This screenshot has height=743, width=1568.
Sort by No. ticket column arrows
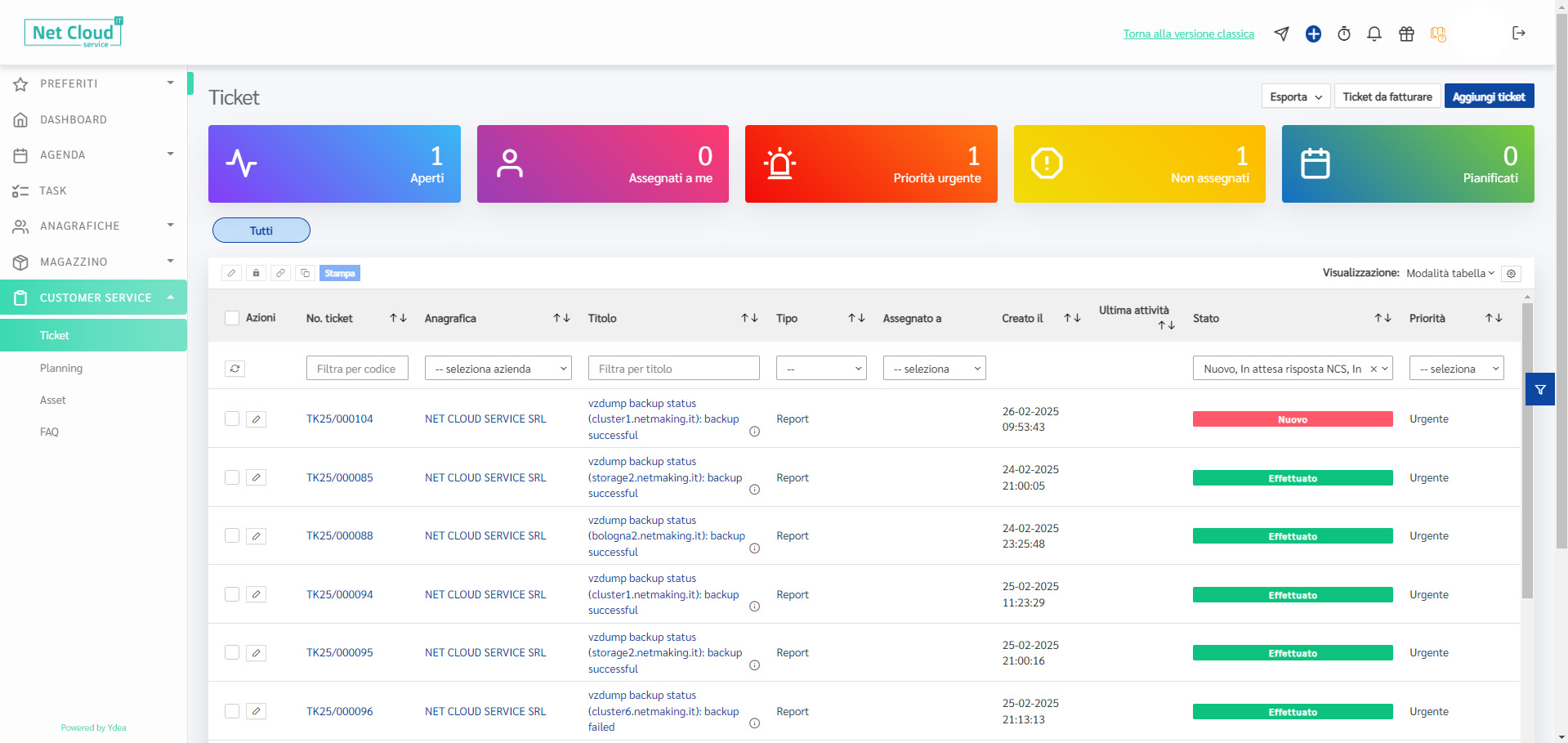(x=398, y=318)
